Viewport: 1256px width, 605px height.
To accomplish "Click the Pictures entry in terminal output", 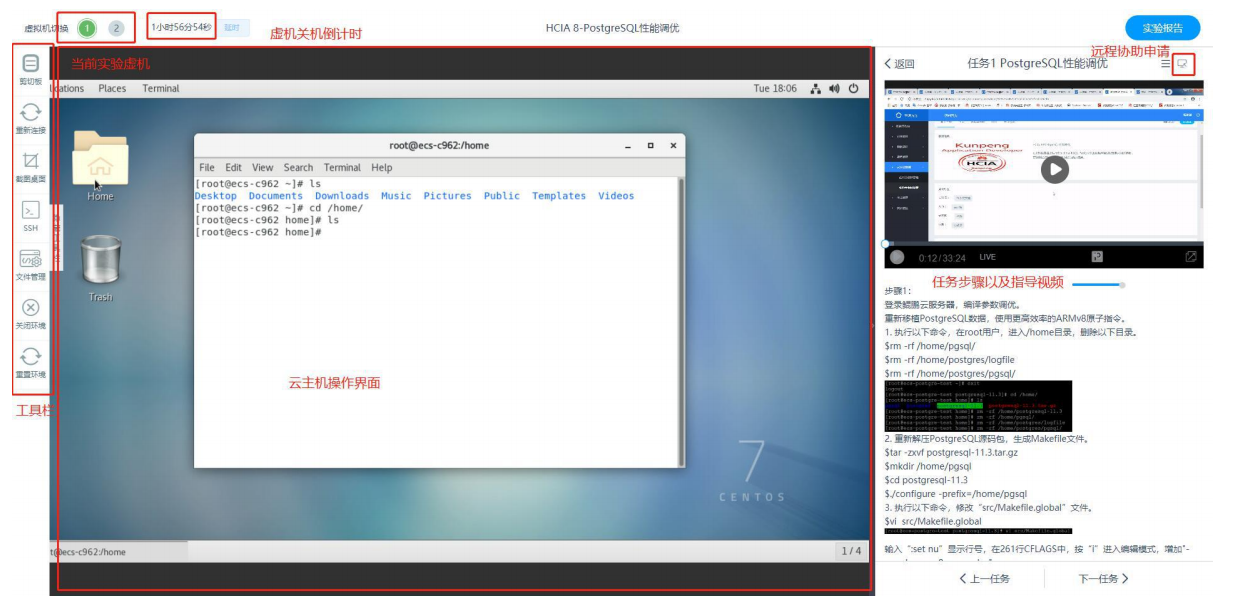I will pos(447,196).
